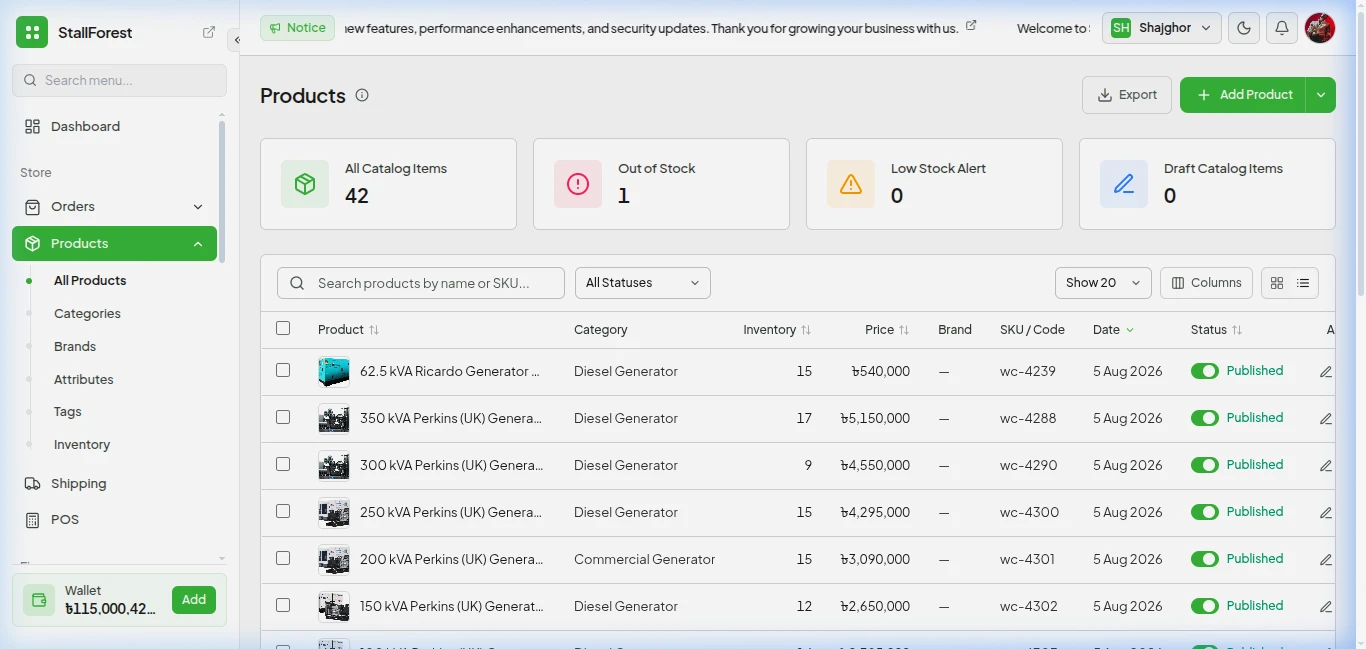Image resolution: width=1366 pixels, height=649 pixels.
Task: Go to Brands submenu
Action: 75,347
